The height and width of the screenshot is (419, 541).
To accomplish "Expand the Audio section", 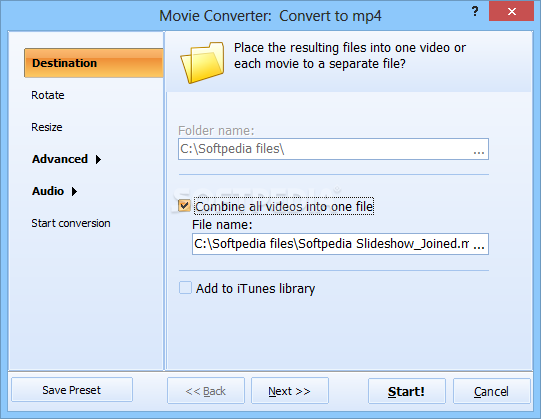I will (x=48, y=191).
